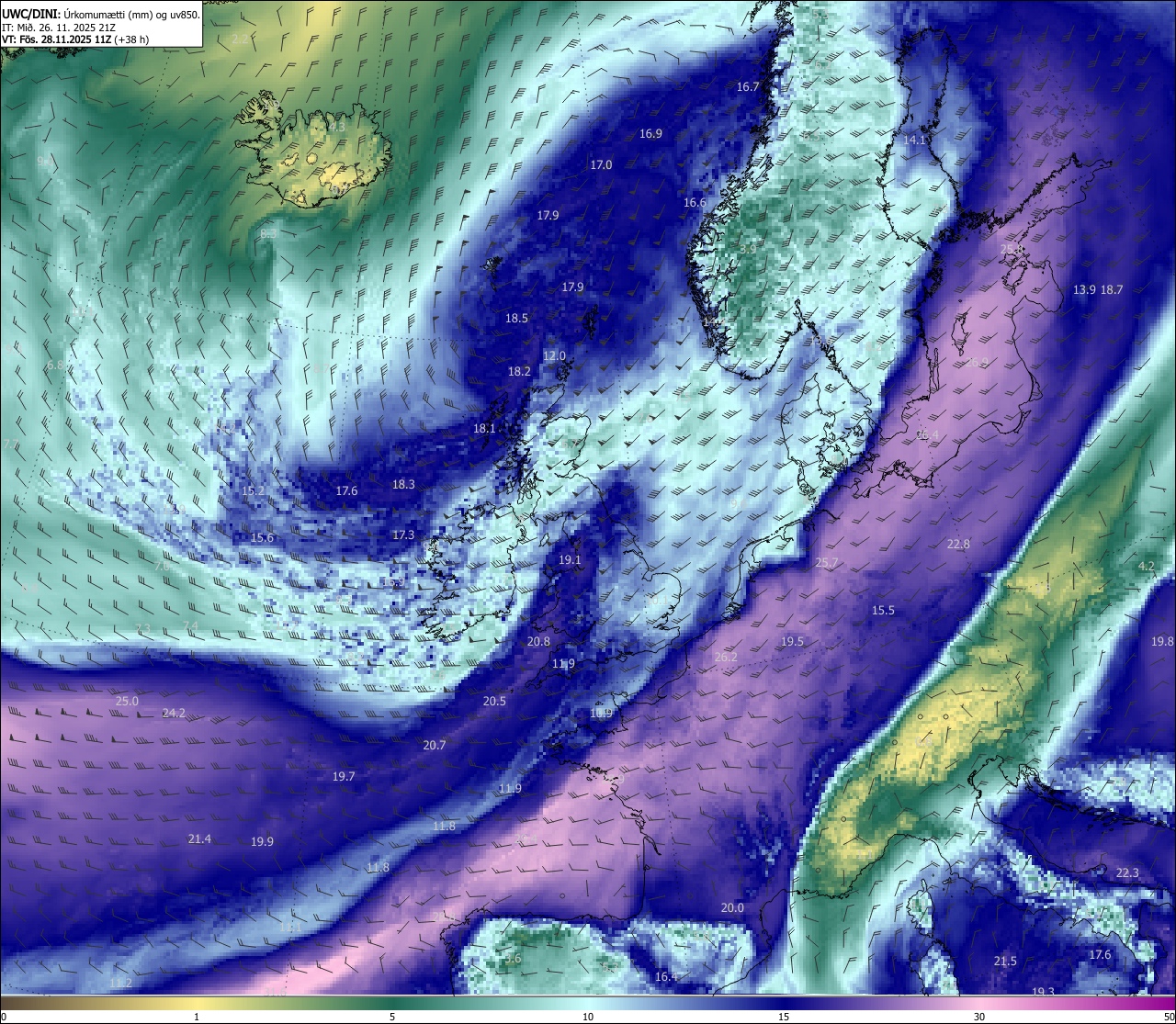Click the 30 tick on the color scale
This screenshot has width=1176, height=1024.
coord(979,1017)
